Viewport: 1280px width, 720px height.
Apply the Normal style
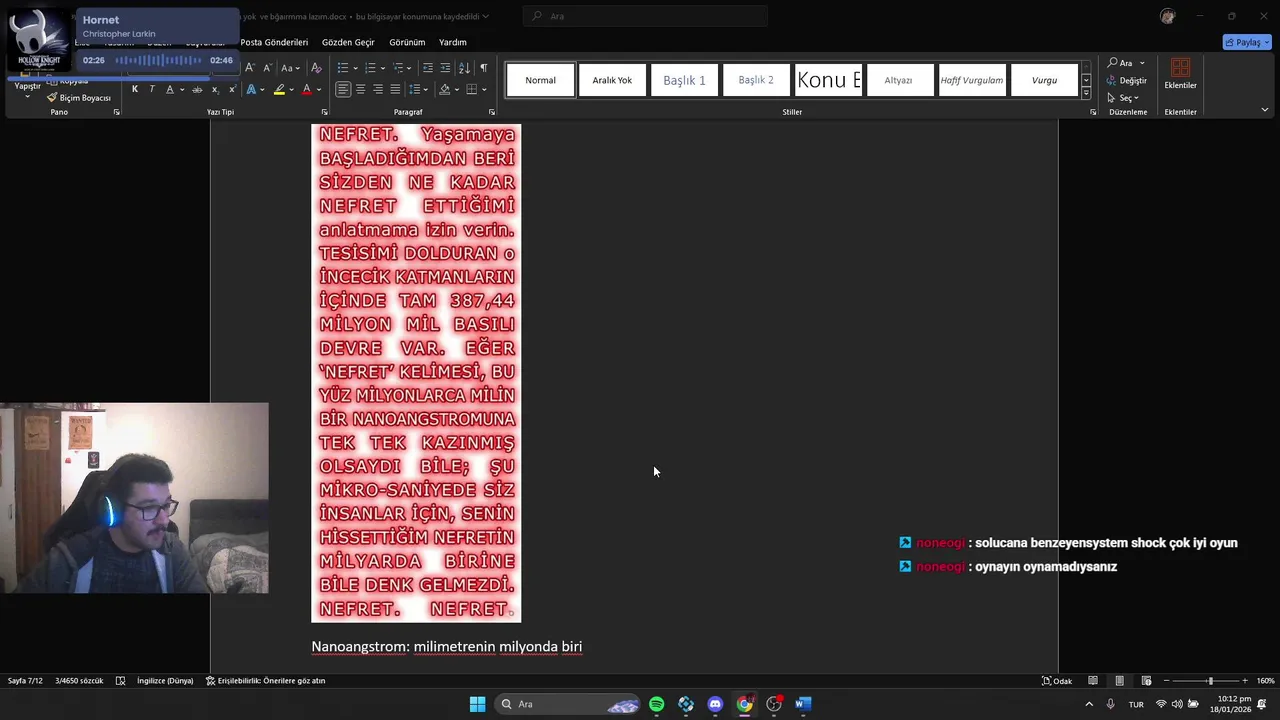(540, 80)
